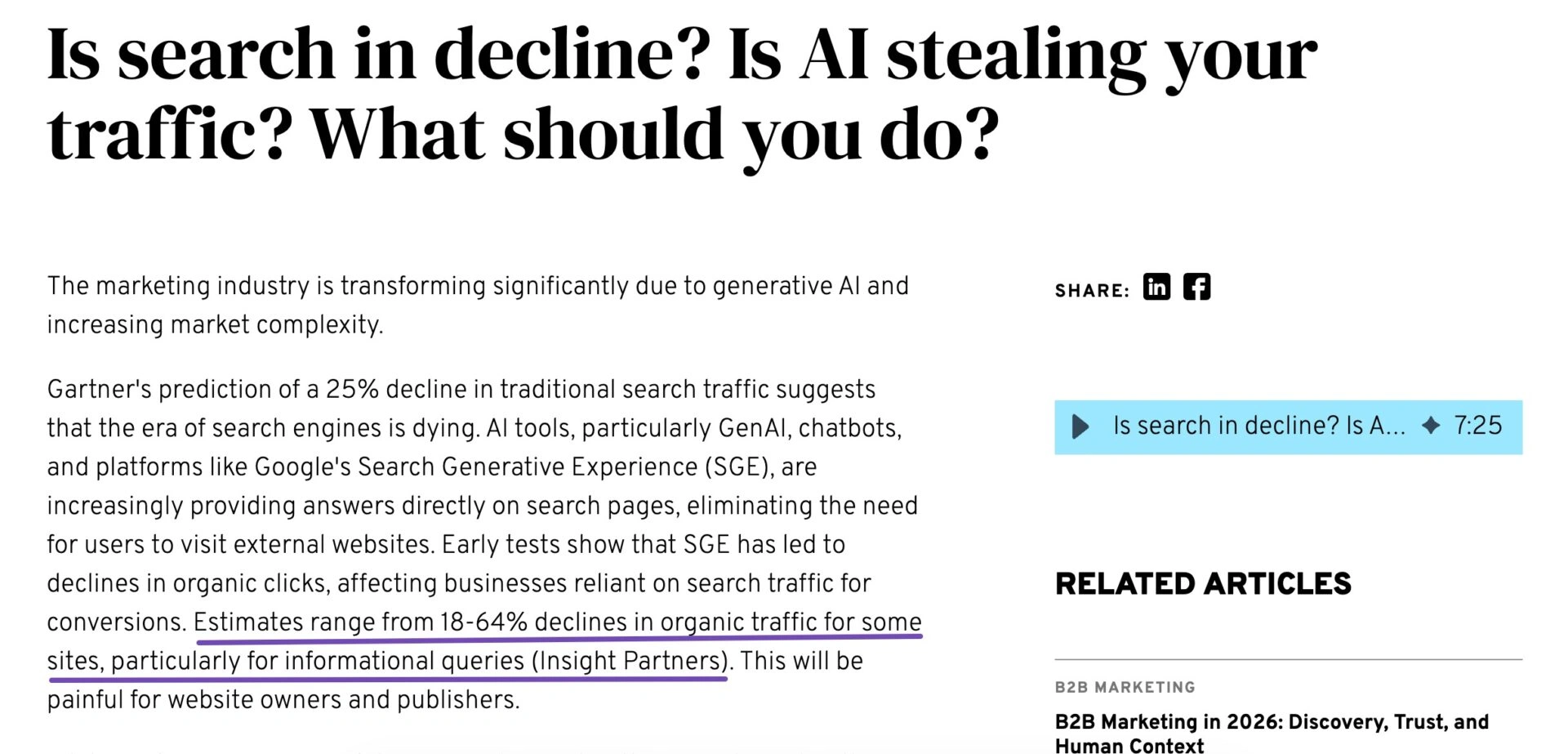Click sentence "This will be painful"
Image resolution: width=1568 pixels, height=754 pixels.
pyautogui.click(x=800, y=661)
